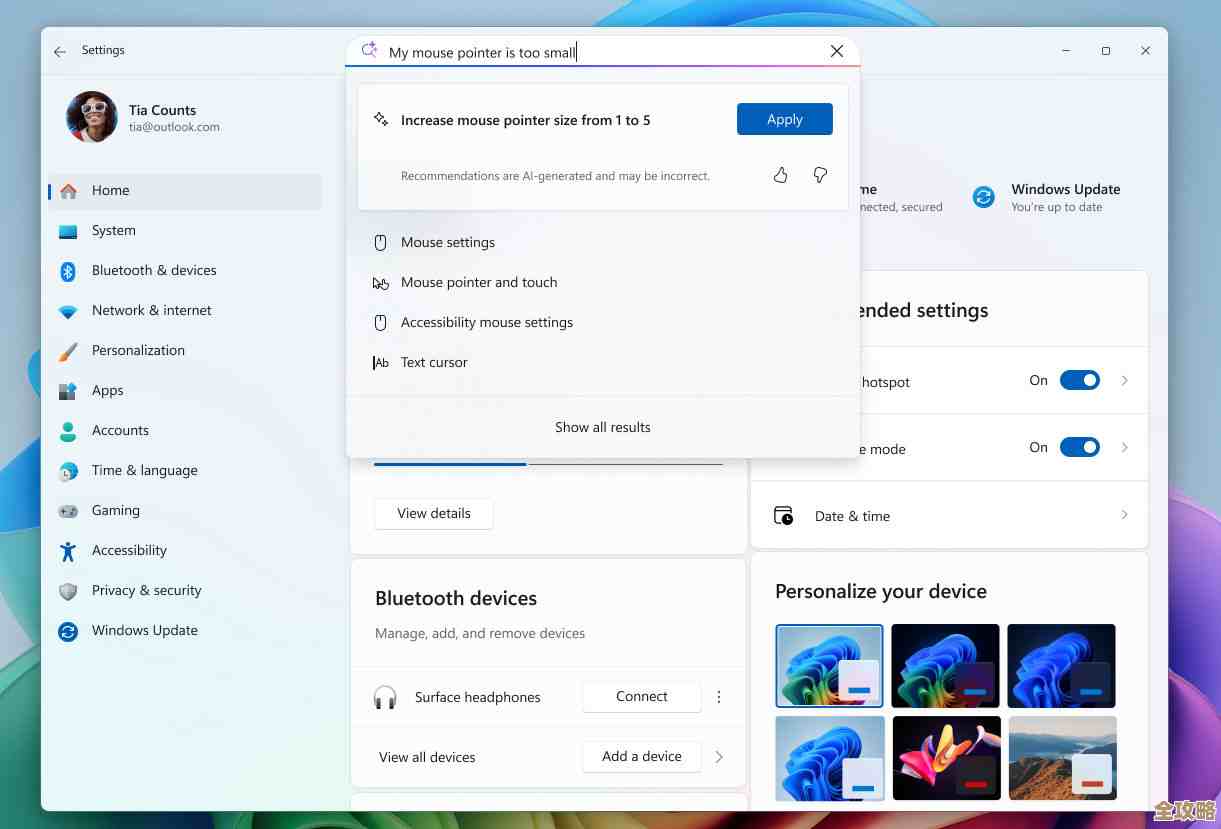The image size is (1221, 829).
Task: Open Accessibility settings
Action: point(129,550)
